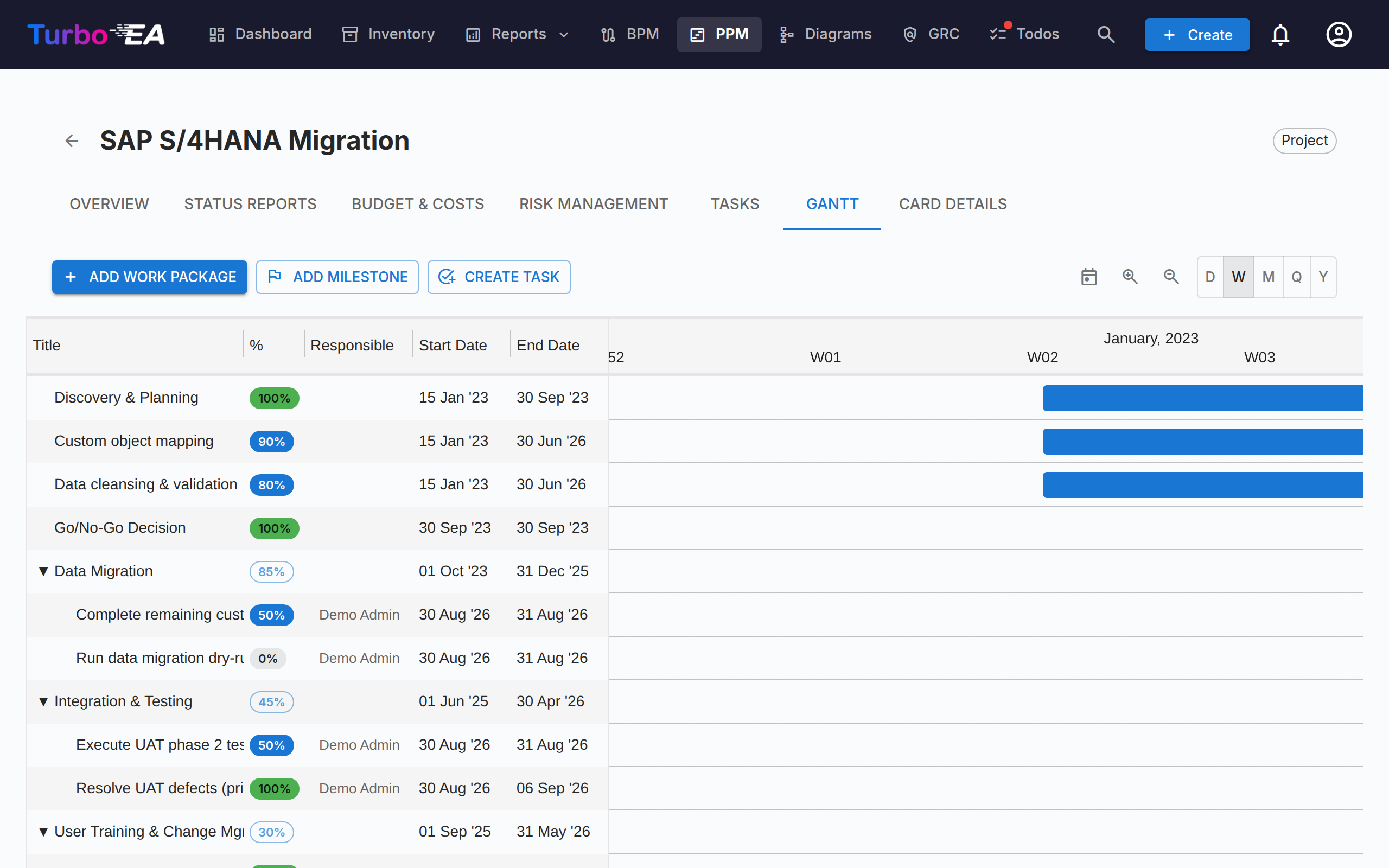This screenshot has width=1389, height=868.
Task: Open the user account profile icon
Action: coord(1339,34)
